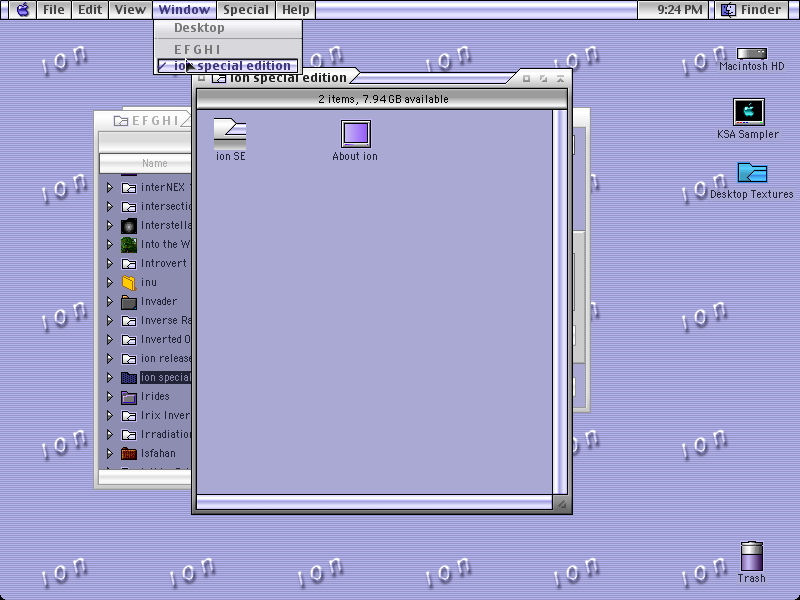800x600 pixels.
Task: Select the "Isfahan" name in the list
Action: 158,454
